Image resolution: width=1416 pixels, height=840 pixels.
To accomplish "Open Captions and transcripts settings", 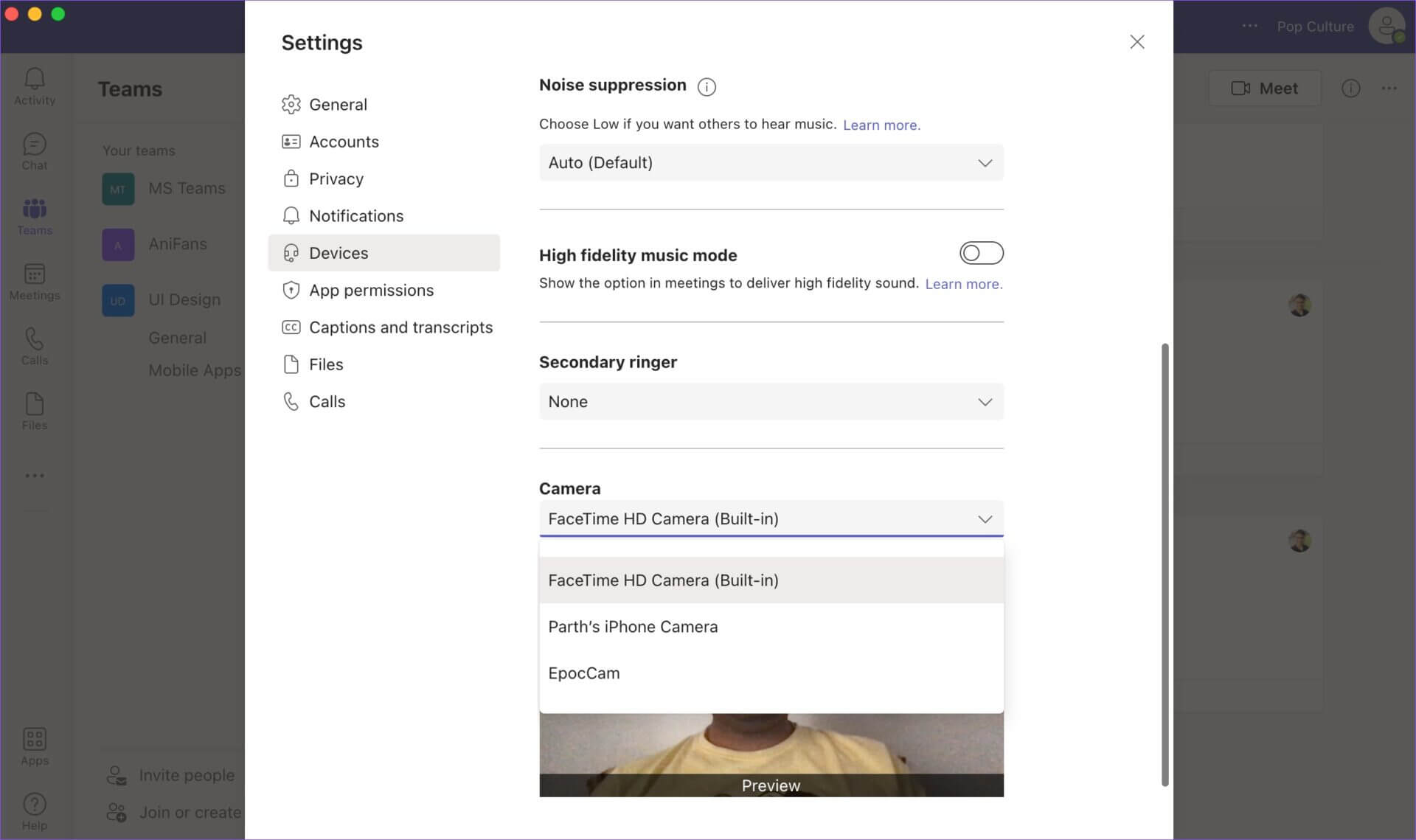I will [383, 327].
